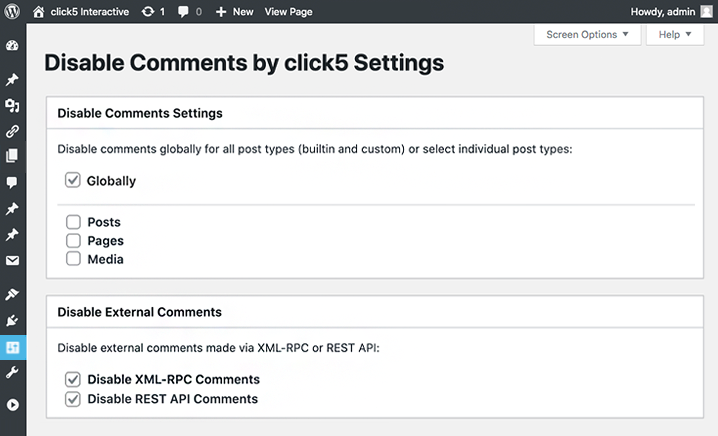This screenshot has height=436, width=718.
Task: Click pin icon directly above envelope icon
Action: pyautogui.click(x=12, y=234)
